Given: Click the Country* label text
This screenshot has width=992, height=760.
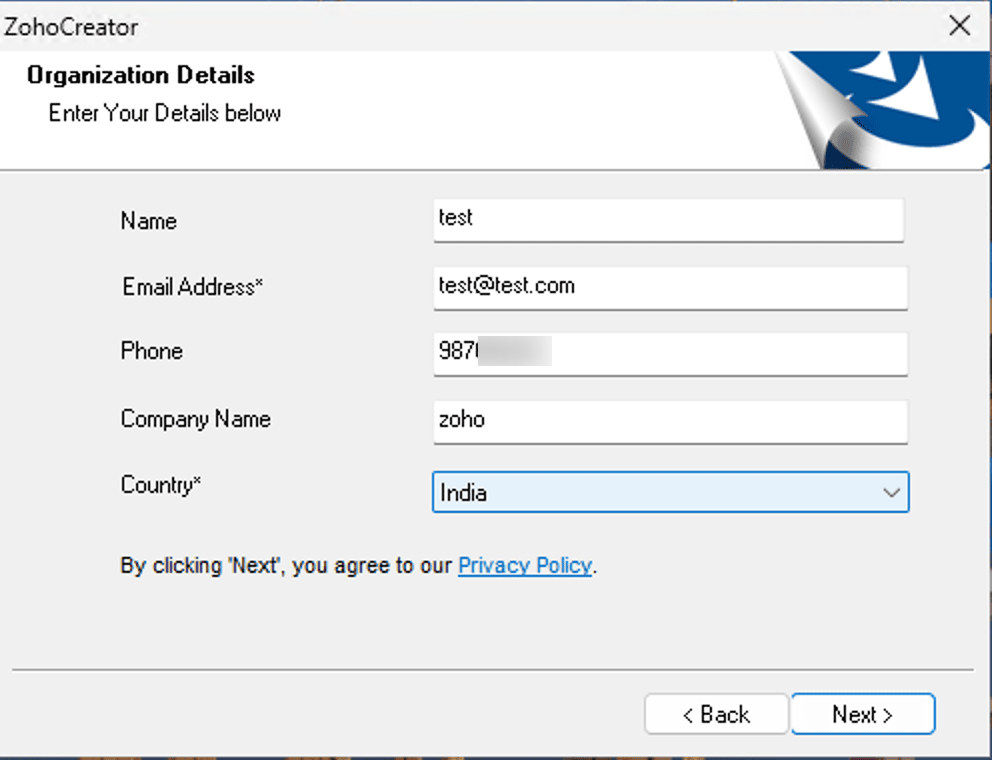Looking at the screenshot, I should coord(160,485).
